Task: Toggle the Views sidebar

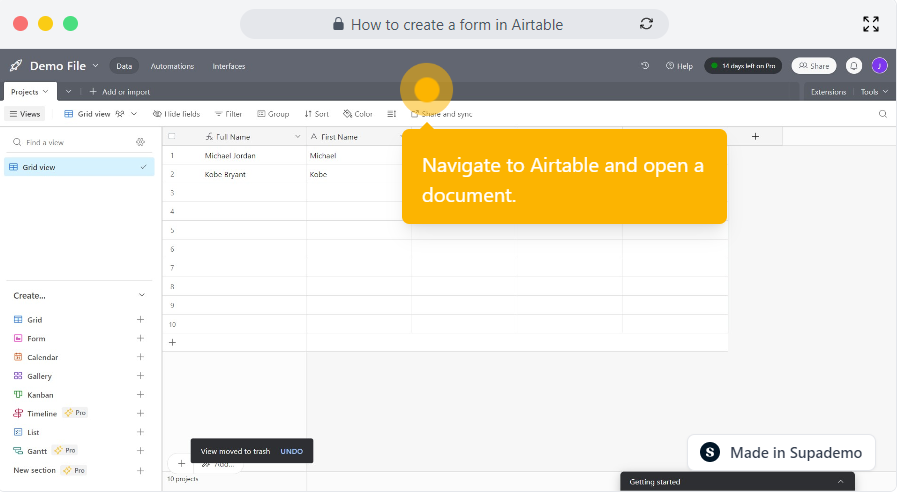Action: click(x=25, y=114)
